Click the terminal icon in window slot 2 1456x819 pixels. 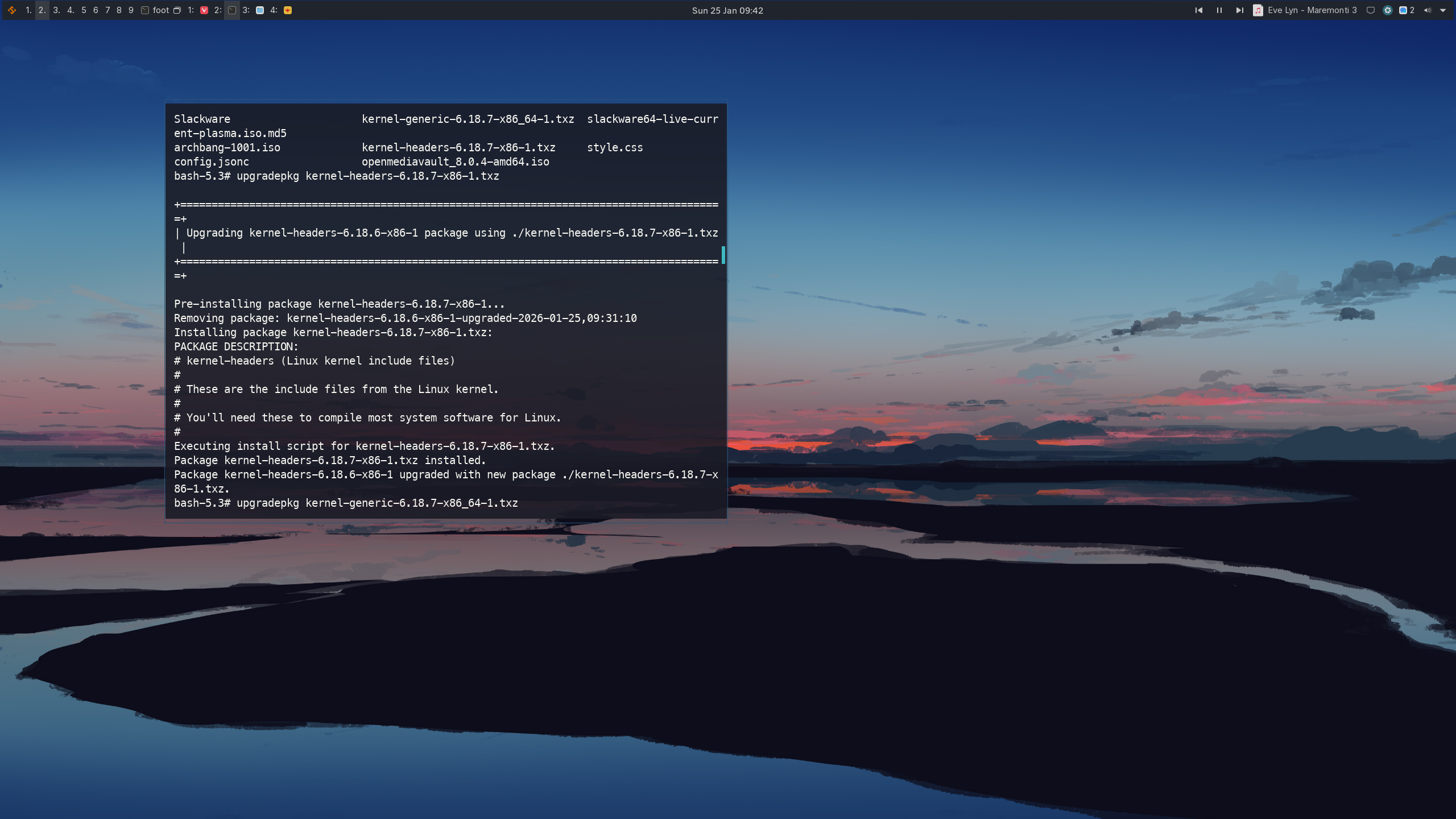(x=232, y=10)
